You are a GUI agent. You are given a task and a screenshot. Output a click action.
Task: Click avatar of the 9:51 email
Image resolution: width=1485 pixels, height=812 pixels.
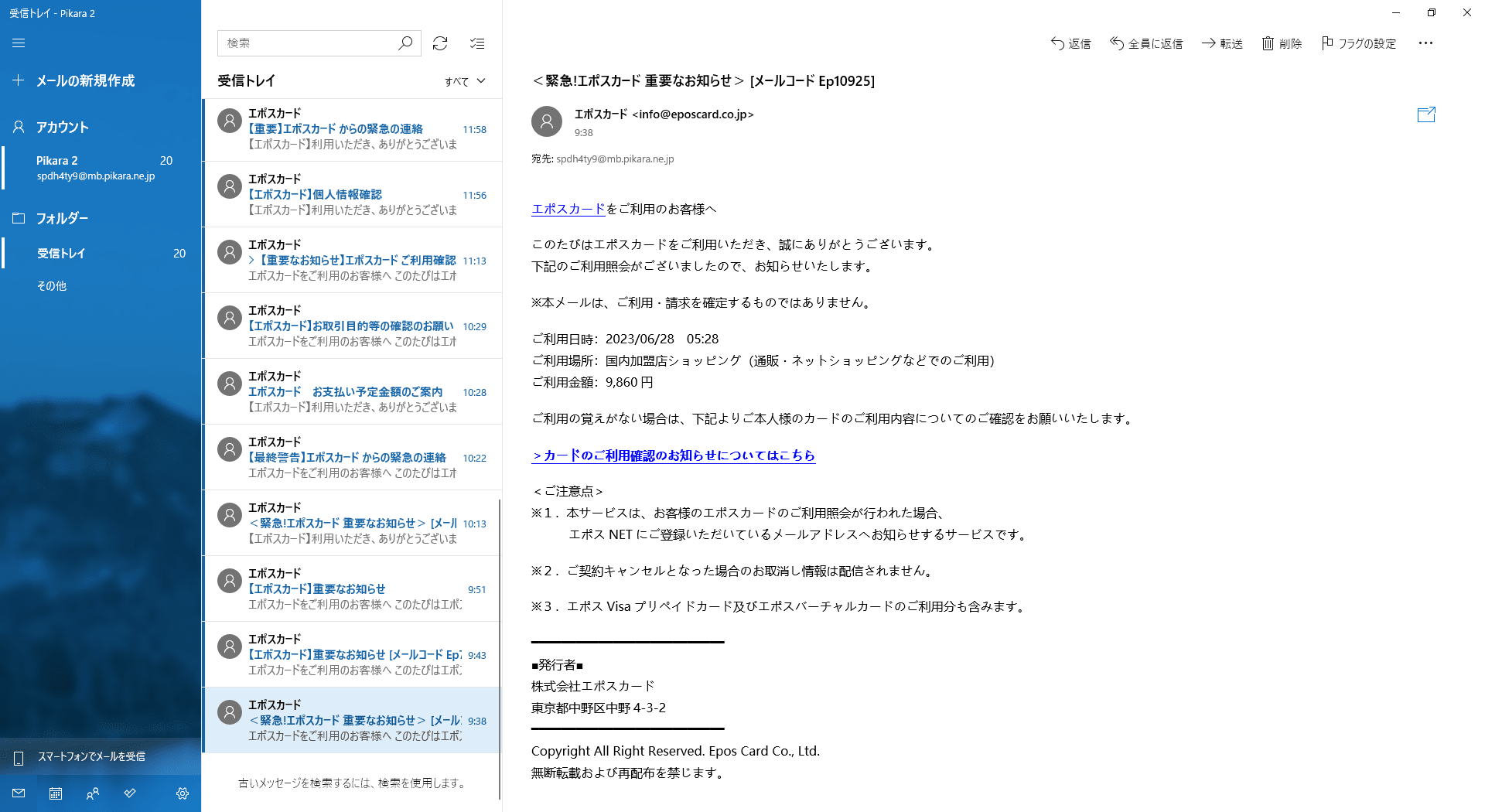point(230,581)
